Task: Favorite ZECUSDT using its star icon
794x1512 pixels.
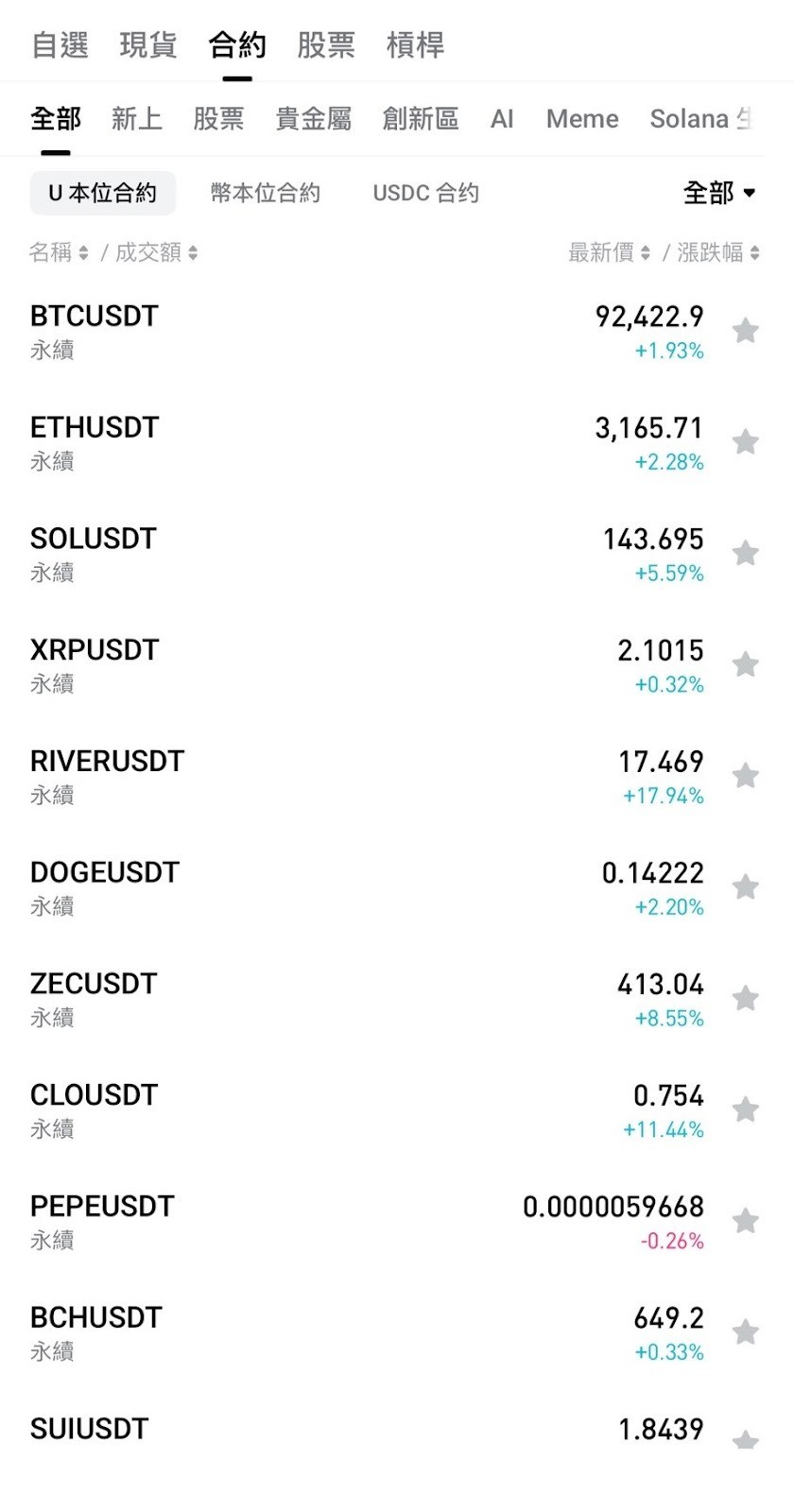Action: tap(746, 998)
